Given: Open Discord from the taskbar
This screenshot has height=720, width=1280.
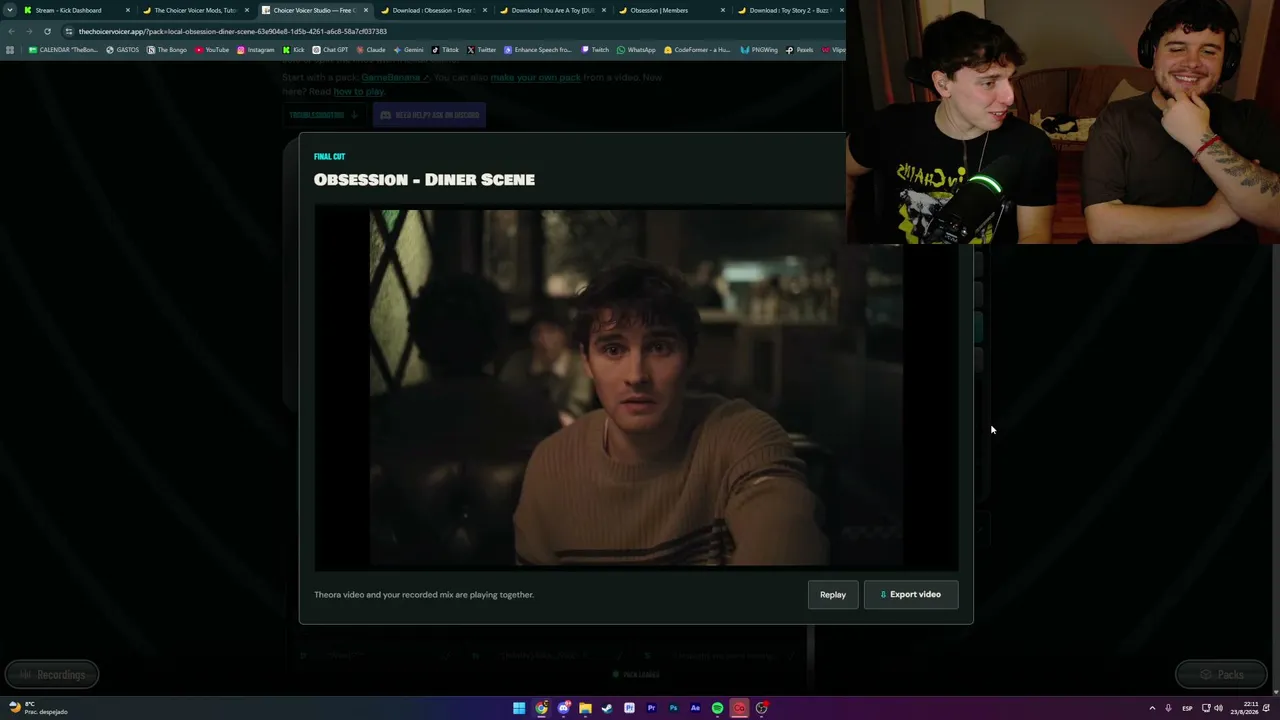Looking at the screenshot, I should pyautogui.click(x=563, y=708).
